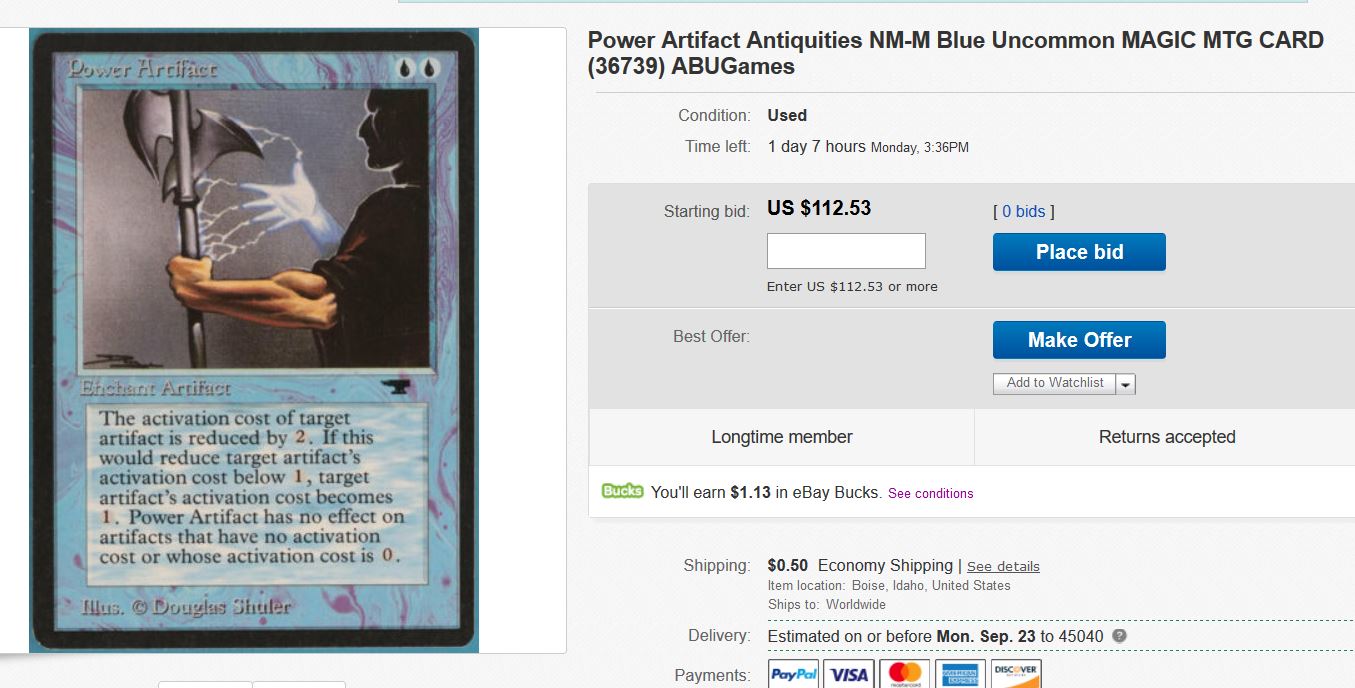Click the VISA payment icon
This screenshot has height=688, width=1355.
click(849, 674)
